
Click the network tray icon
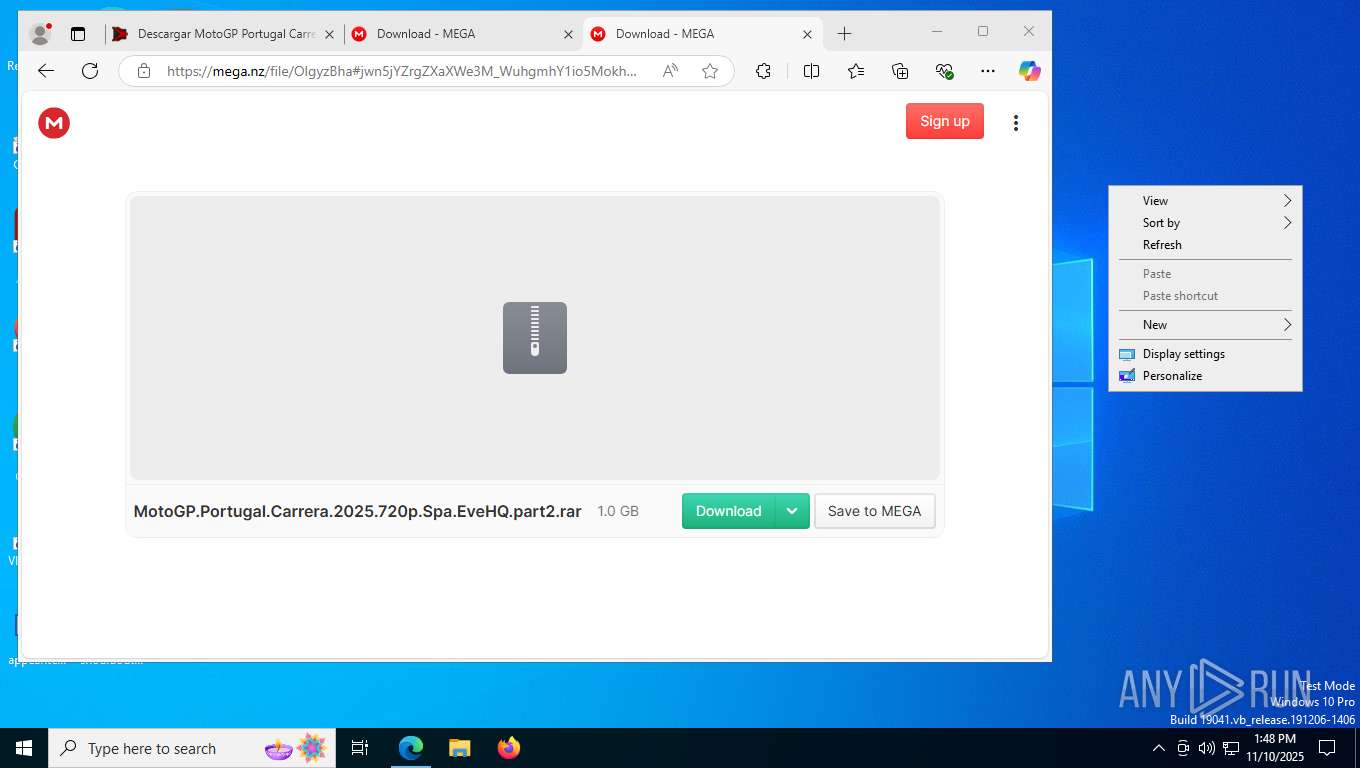point(1231,748)
